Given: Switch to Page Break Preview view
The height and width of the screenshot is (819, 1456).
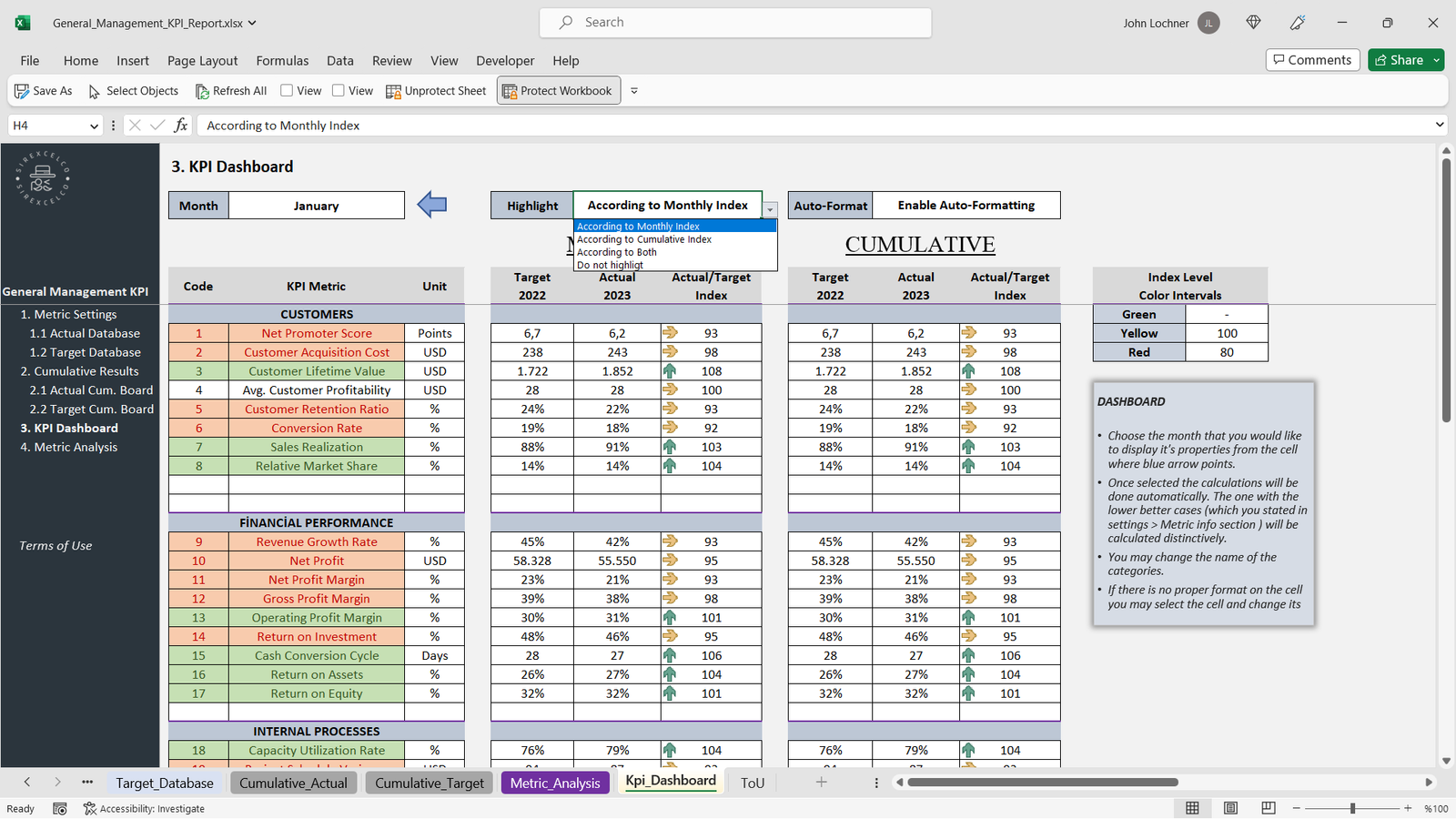Looking at the screenshot, I should (1268, 808).
